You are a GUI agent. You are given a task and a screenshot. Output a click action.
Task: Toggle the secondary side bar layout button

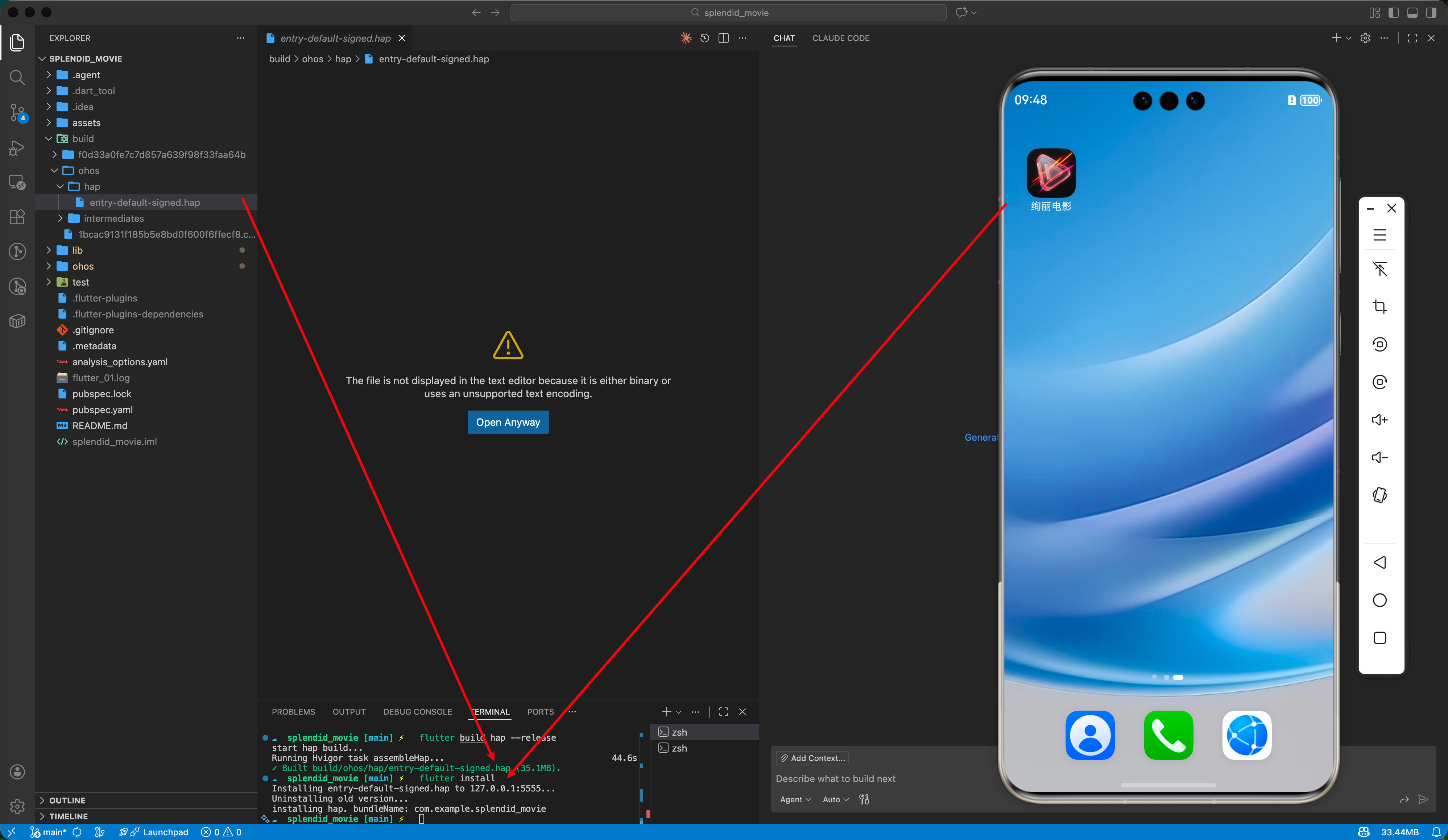pyautogui.click(x=1431, y=13)
